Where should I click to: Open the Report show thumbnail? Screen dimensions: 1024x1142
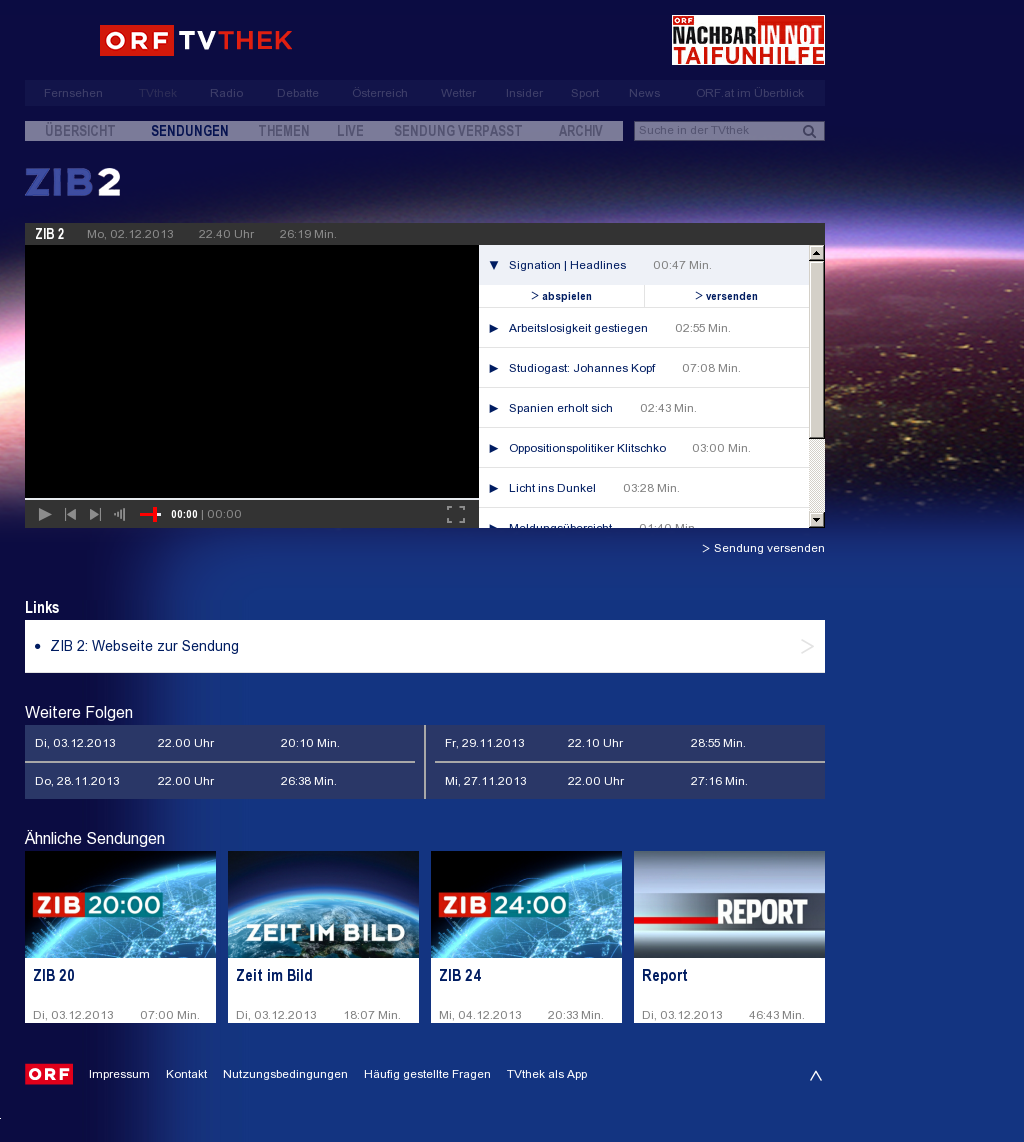[729, 905]
